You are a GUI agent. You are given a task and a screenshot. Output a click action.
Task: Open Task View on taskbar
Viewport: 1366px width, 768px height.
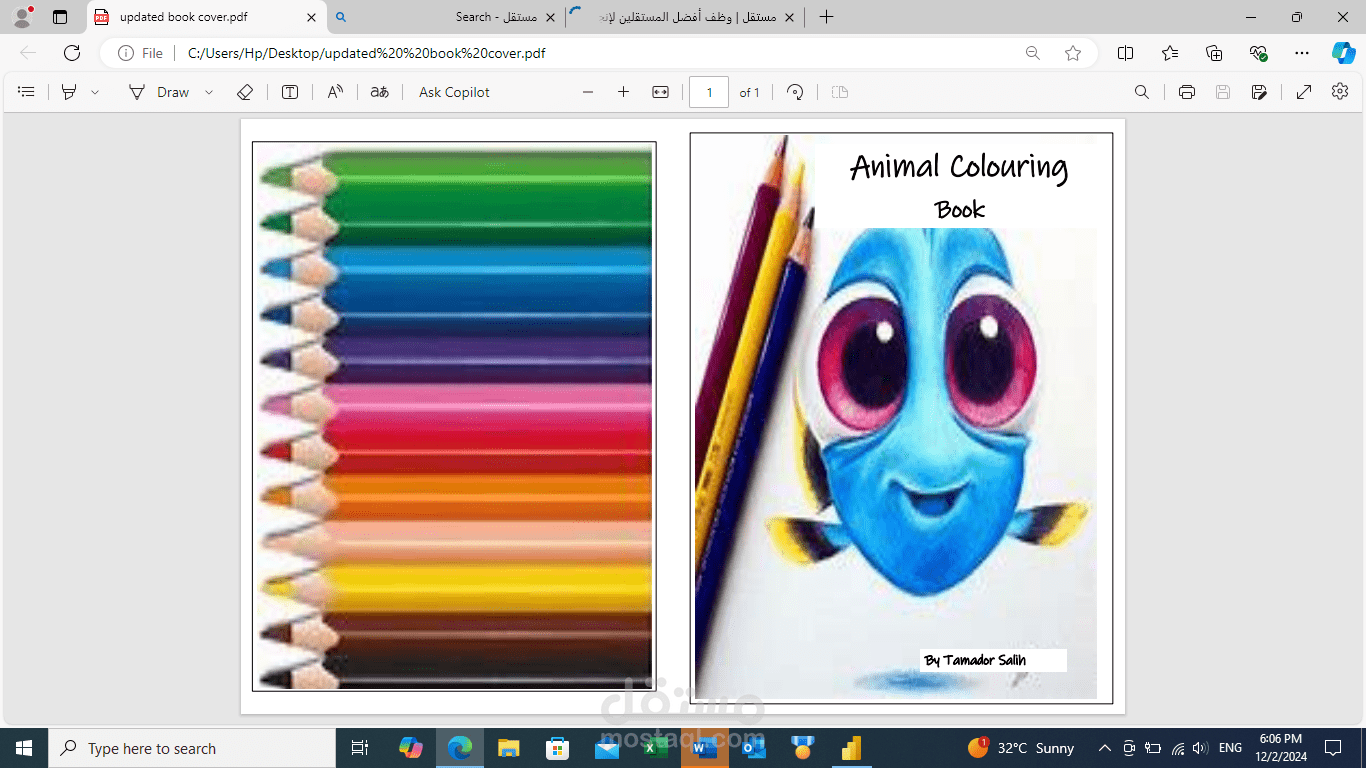coord(360,748)
